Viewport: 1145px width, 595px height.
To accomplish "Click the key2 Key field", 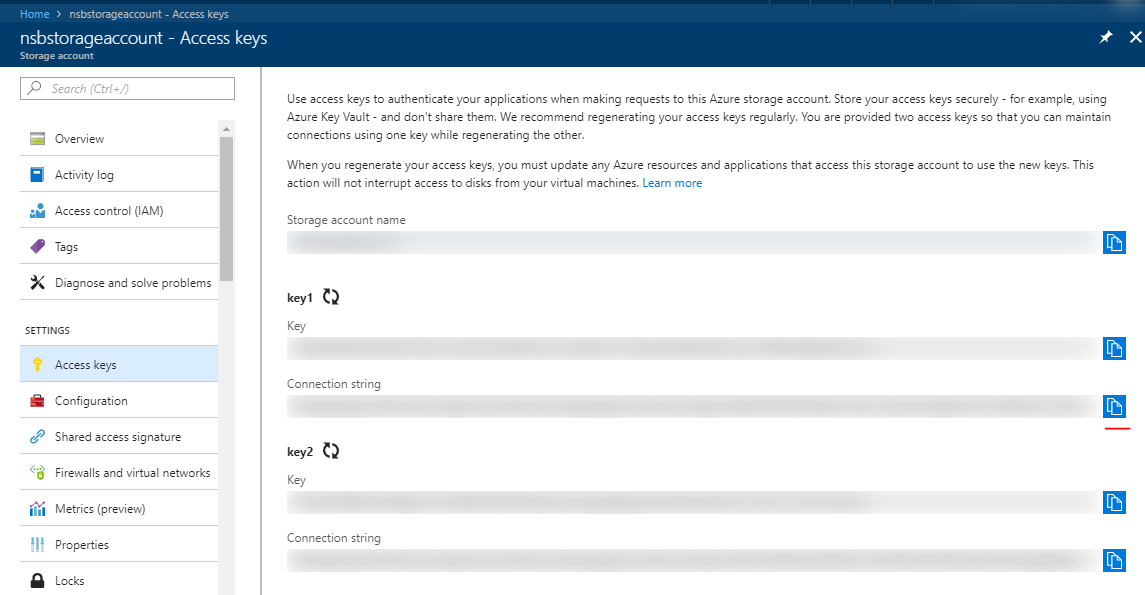I will pyautogui.click(x=693, y=502).
